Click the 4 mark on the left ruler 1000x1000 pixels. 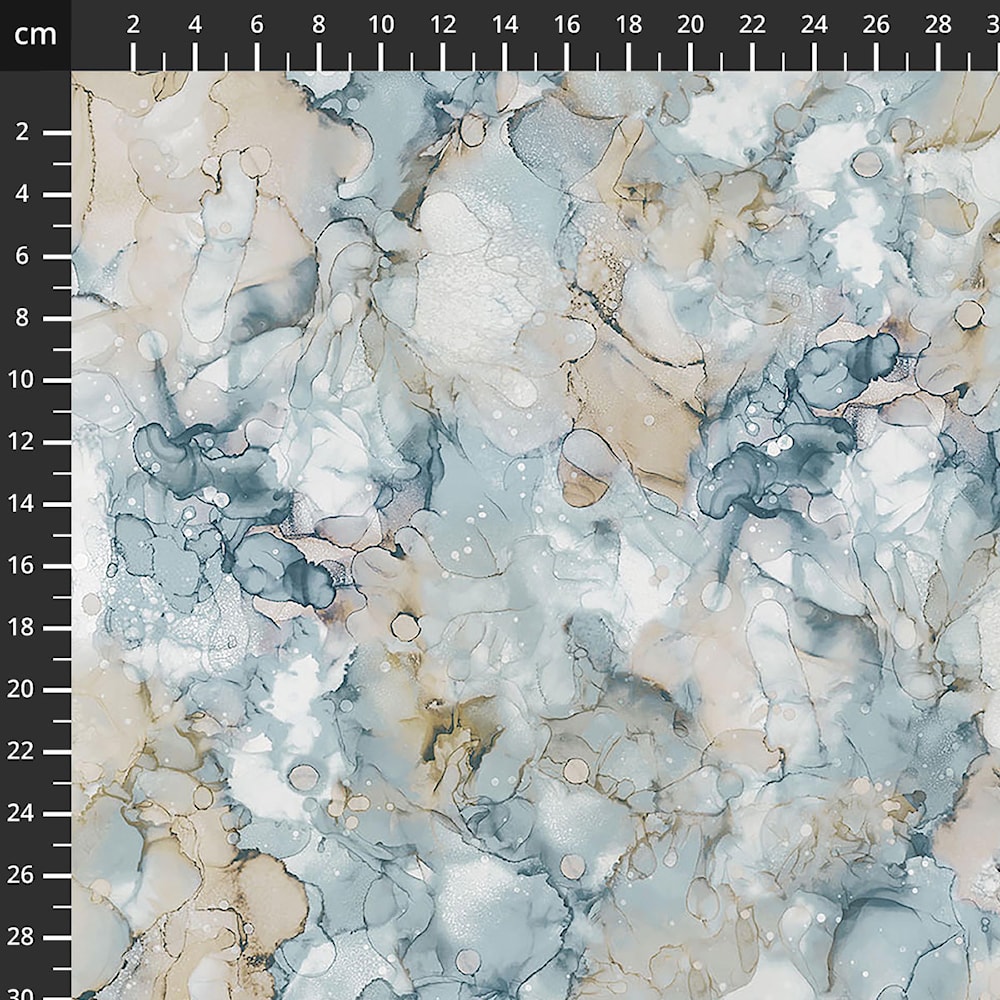[x=22, y=194]
